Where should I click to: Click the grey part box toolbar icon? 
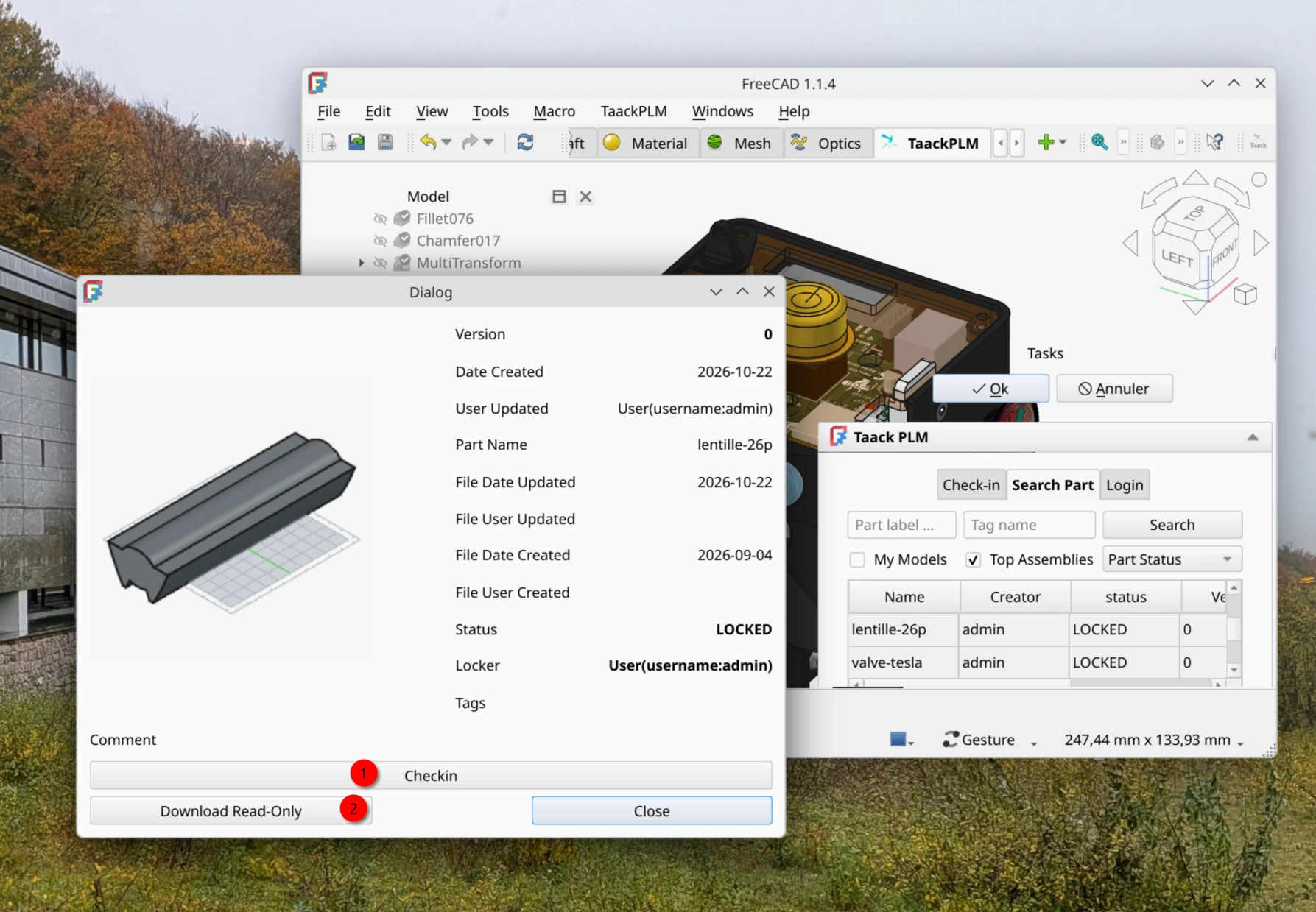pos(1158,143)
